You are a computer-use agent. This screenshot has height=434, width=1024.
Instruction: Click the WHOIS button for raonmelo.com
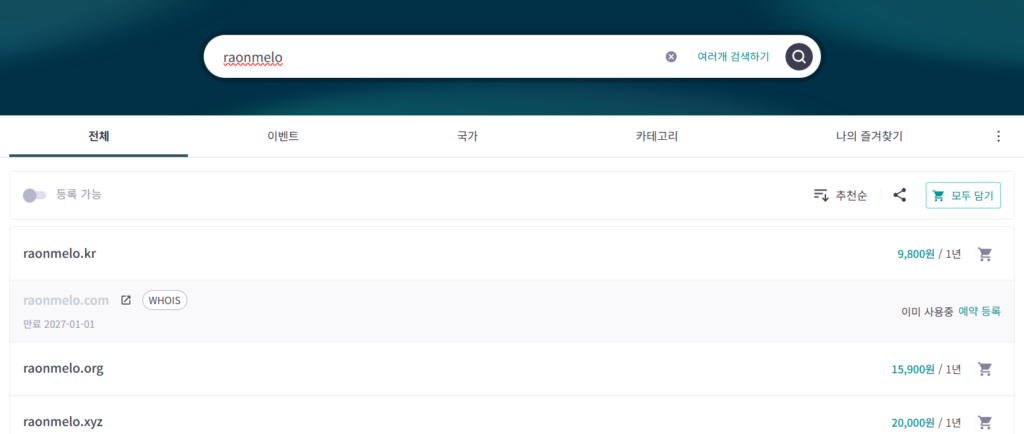click(x=165, y=300)
